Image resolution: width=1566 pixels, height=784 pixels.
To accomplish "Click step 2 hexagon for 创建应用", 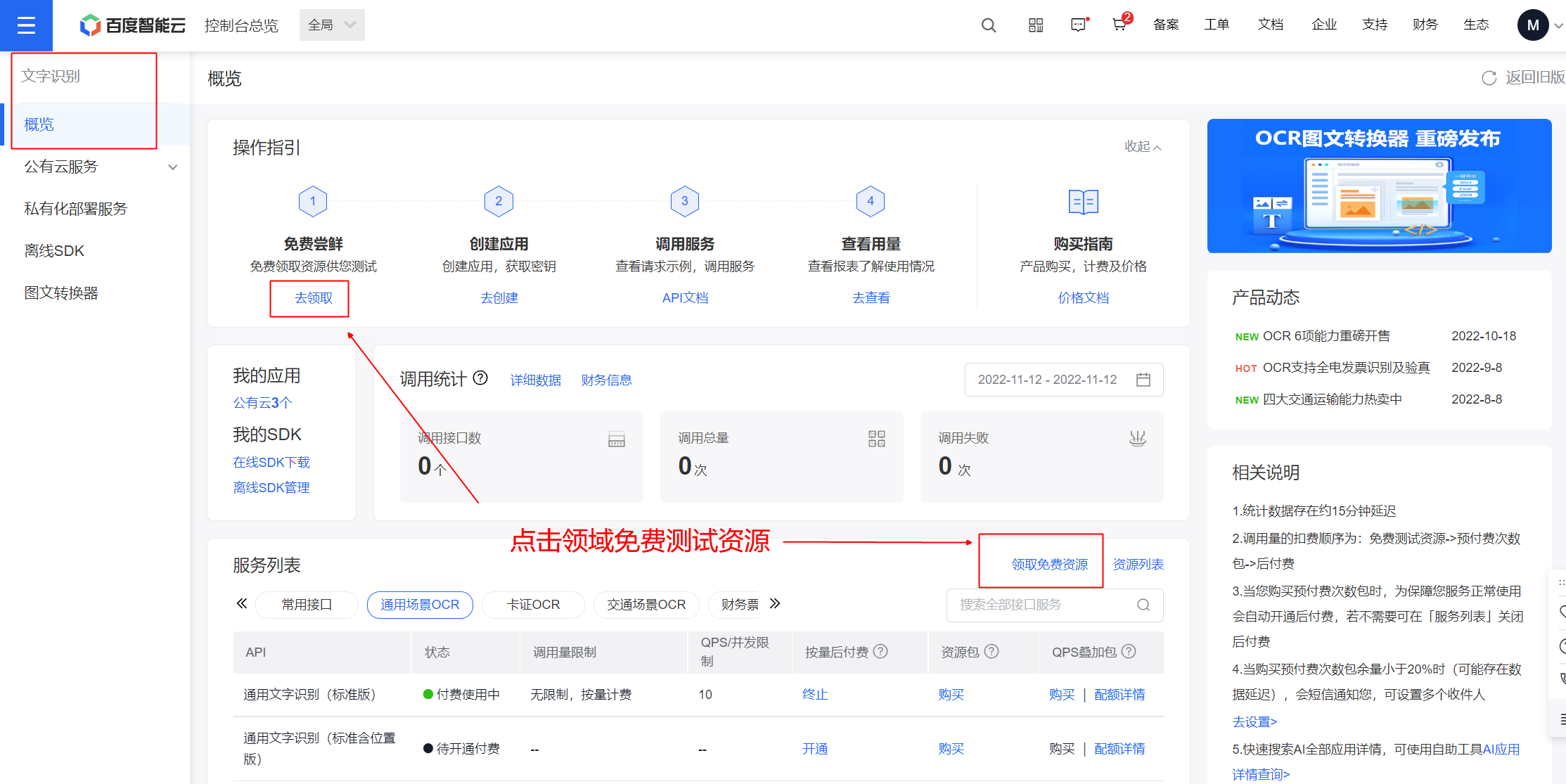I will tap(499, 201).
